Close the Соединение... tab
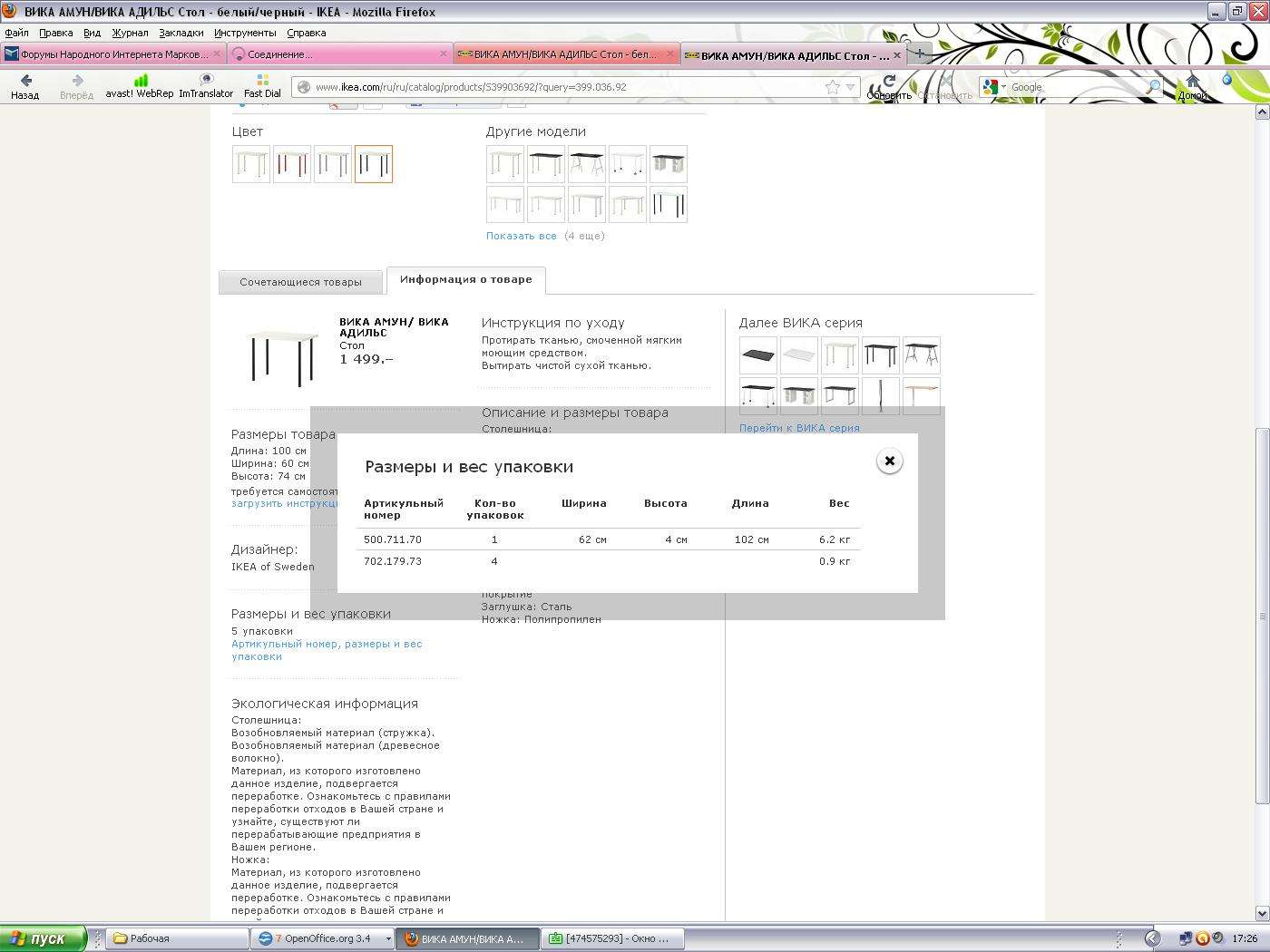This screenshot has height=952, width=1270. 444,54
